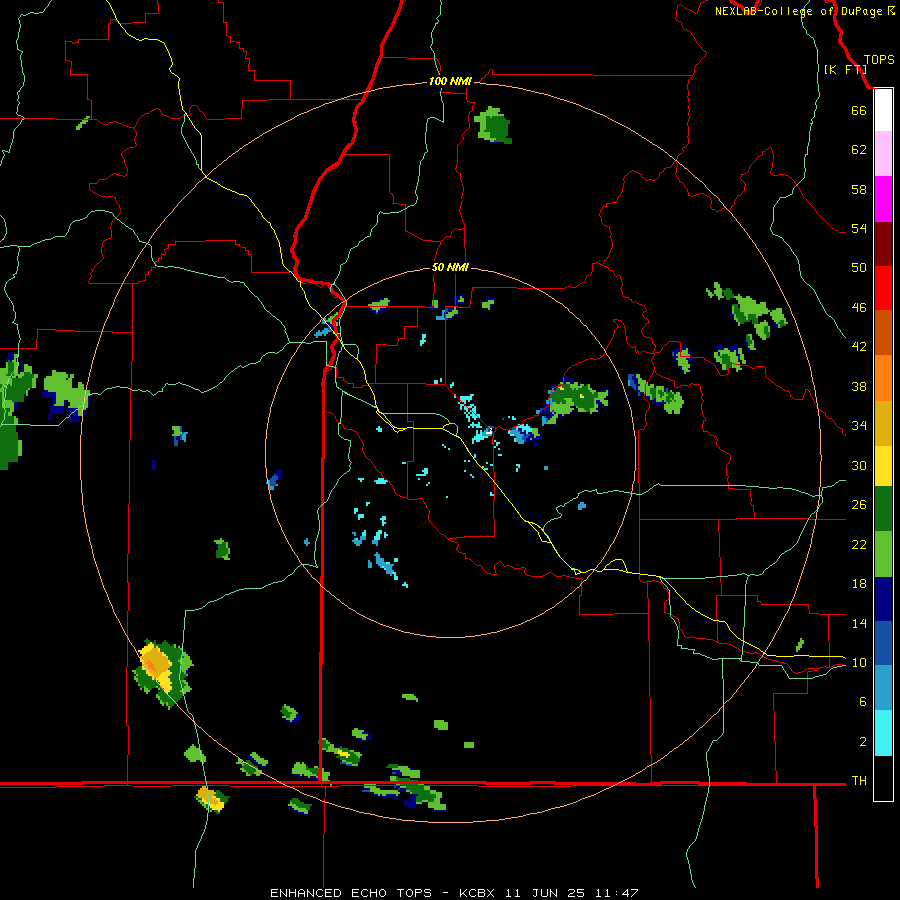Screen dimensions: 900x900
Task: Click the legend value "42"
Action: (859, 347)
